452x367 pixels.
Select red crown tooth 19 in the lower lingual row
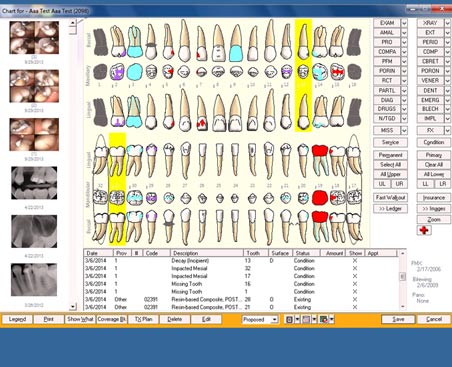click(320, 160)
